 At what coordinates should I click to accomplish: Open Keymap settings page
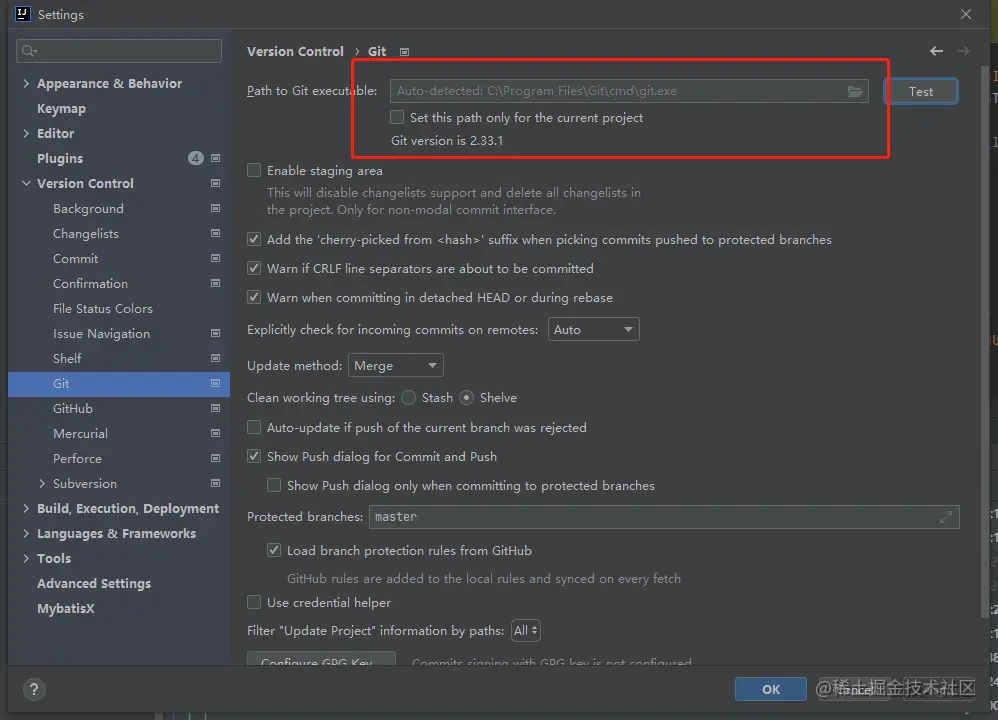(x=61, y=108)
